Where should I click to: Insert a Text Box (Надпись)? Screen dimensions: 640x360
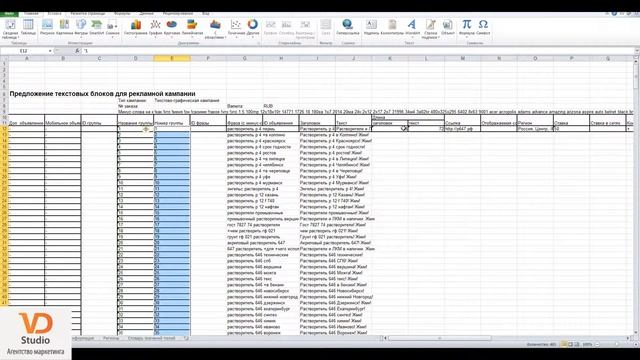pyautogui.click(x=371, y=27)
